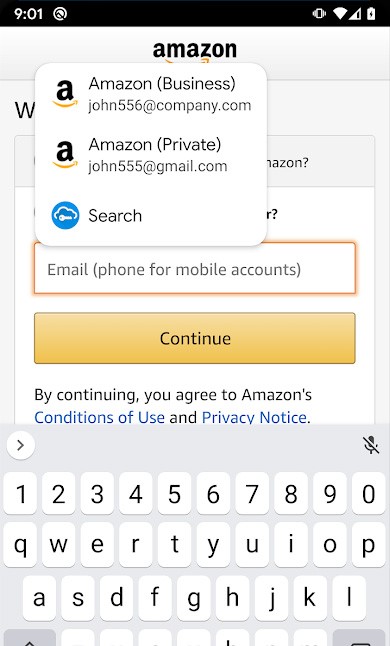This screenshot has width=390, height=646.
Task: Tap the Amazon logo in the header
Action: point(195,52)
